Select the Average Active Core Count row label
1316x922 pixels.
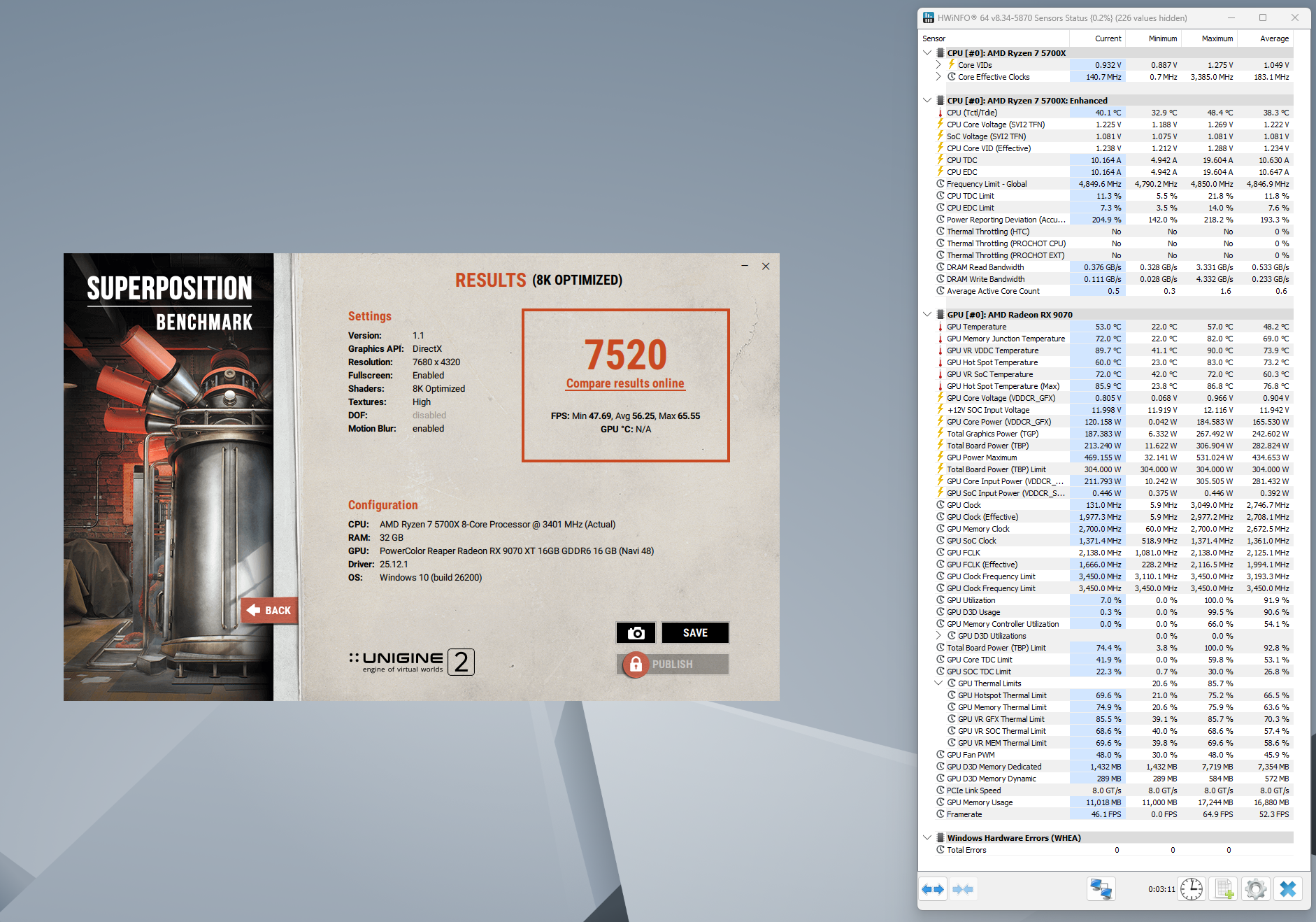click(993, 291)
